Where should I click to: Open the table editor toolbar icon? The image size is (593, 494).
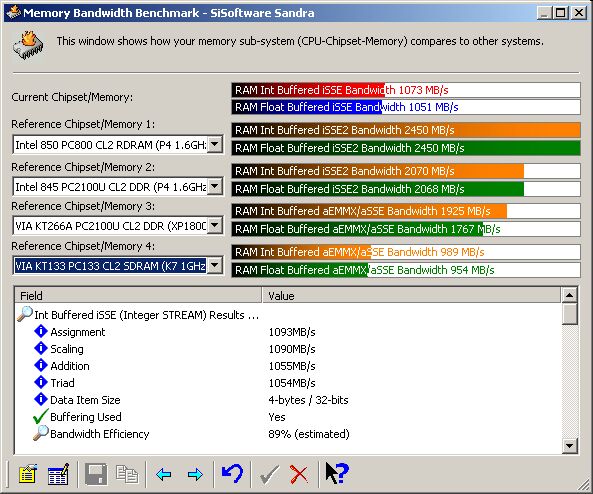(x=58, y=474)
